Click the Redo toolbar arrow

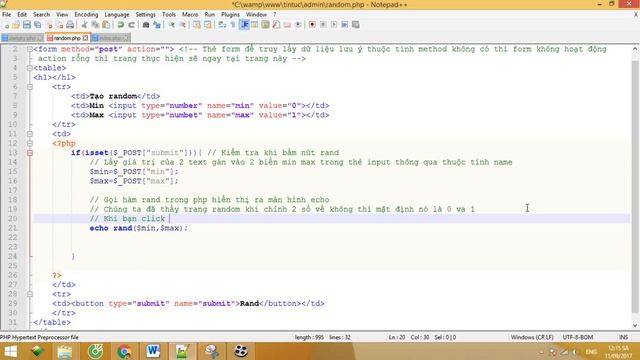131,25
